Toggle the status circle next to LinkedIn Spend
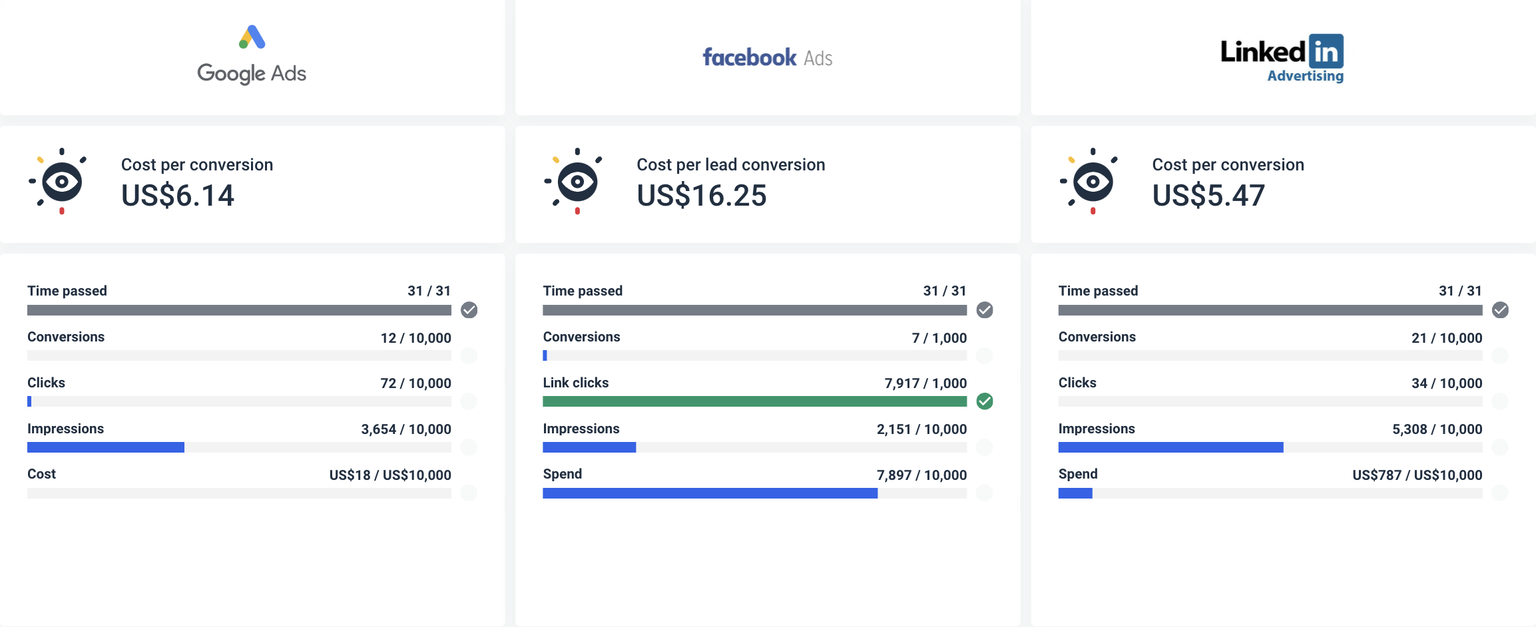The width and height of the screenshot is (1536, 627). (x=1500, y=493)
